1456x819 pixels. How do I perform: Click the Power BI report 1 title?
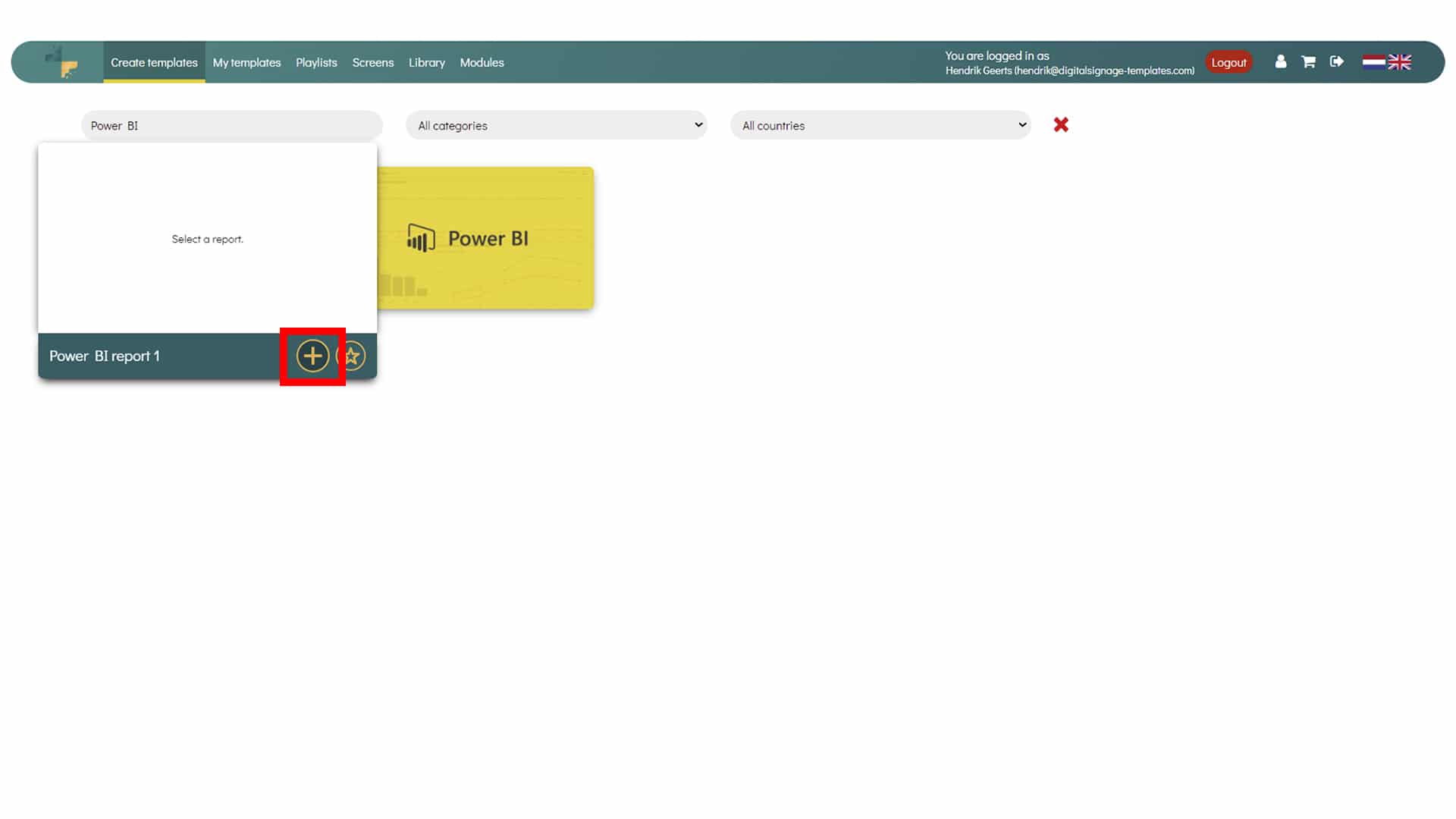(x=105, y=356)
